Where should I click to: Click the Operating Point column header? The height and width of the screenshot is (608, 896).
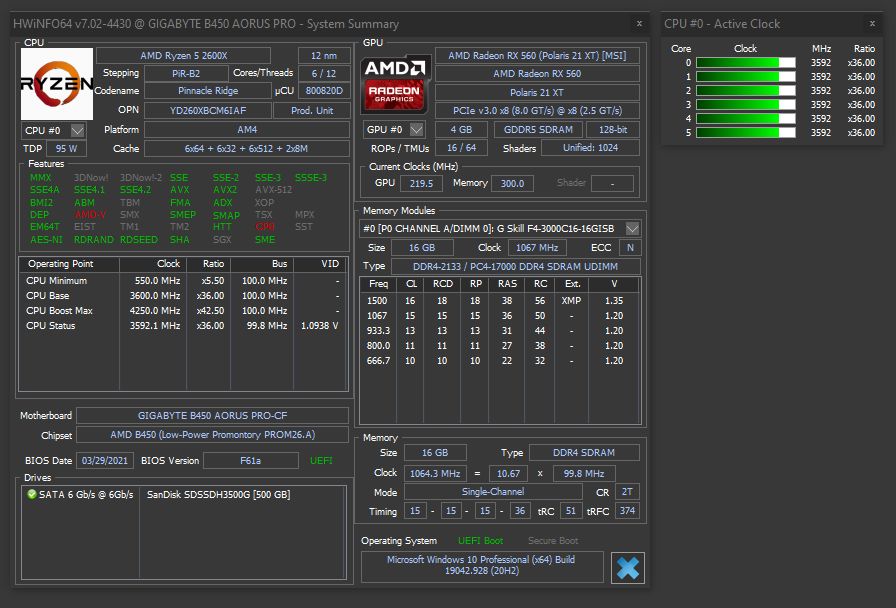[69, 264]
